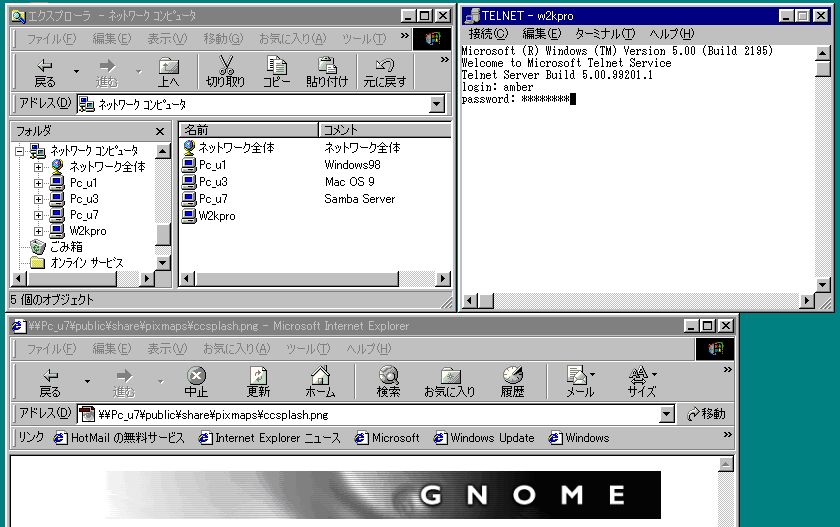Click the 移動 Go button in Internet Explorer
This screenshot has height=527, width=840.
[706, 414]
